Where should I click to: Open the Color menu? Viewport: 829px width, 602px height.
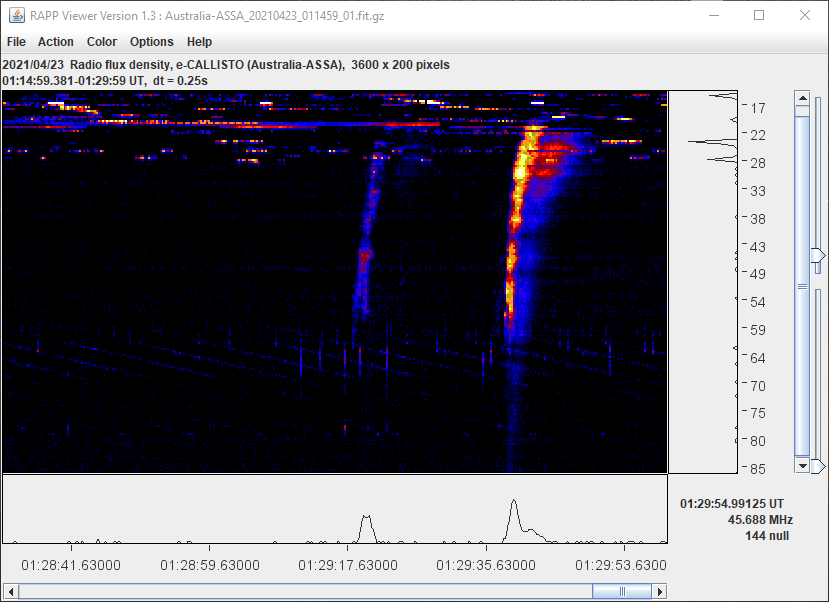tap(102, 42)
